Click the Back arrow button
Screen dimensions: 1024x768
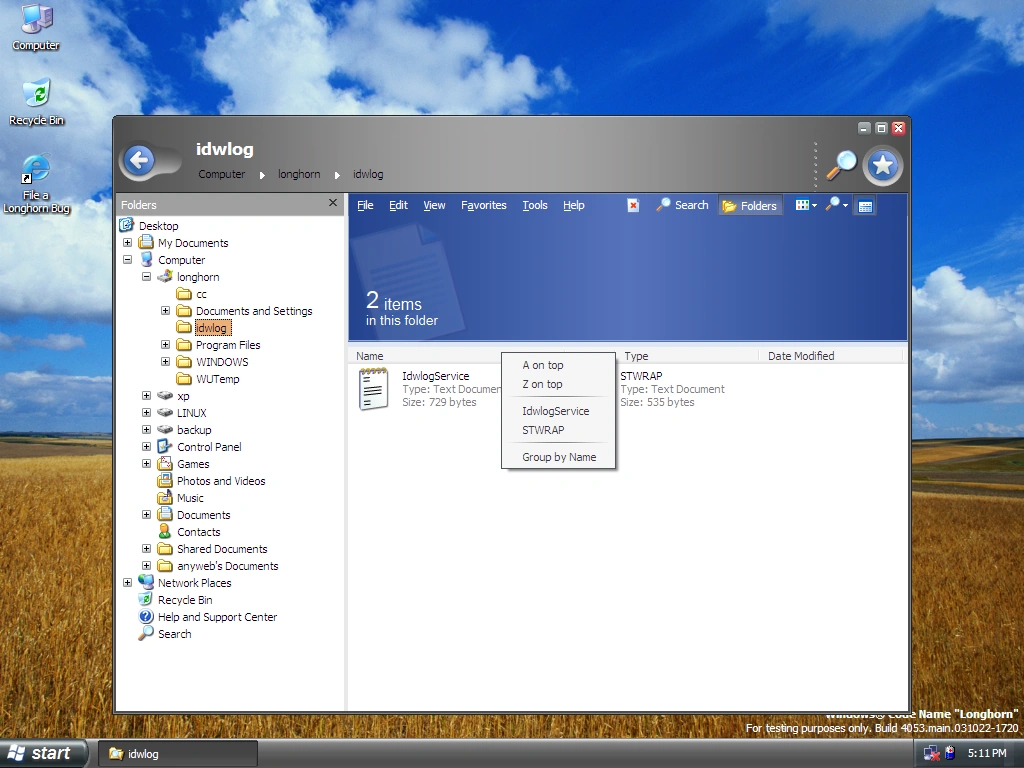140,160
